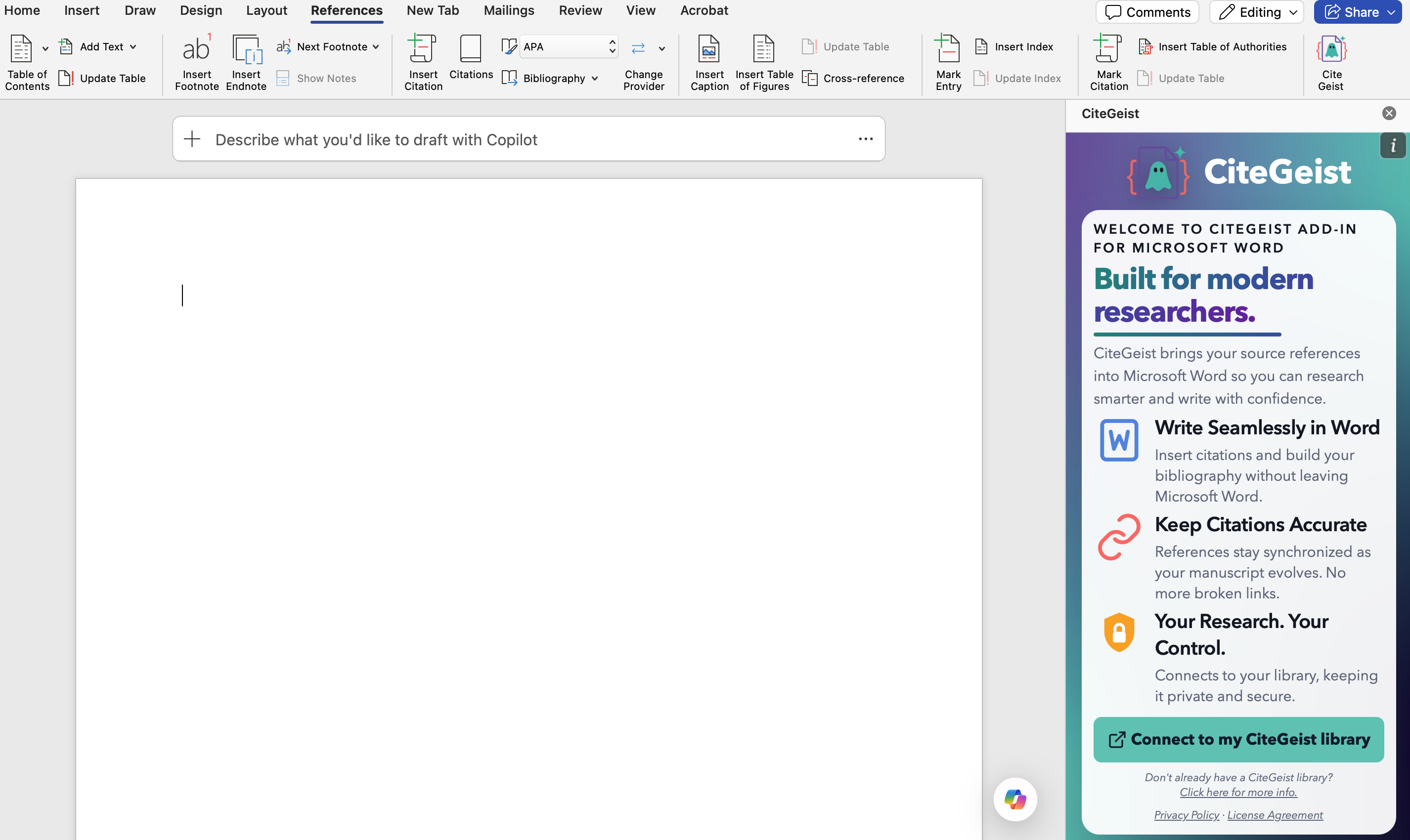Open the CiteGeist info icon
The height and width of the screenshot is (840, 1410).
tap(1393, 146)
